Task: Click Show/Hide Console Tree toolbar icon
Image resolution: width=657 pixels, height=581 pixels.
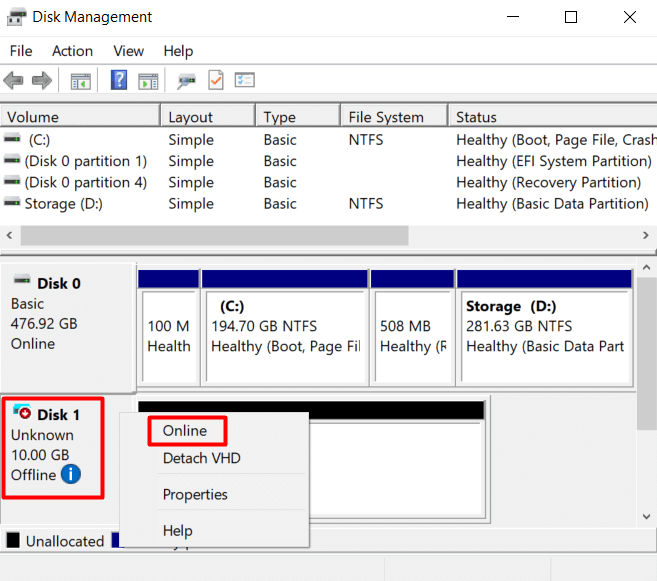Action: point(80,81)
